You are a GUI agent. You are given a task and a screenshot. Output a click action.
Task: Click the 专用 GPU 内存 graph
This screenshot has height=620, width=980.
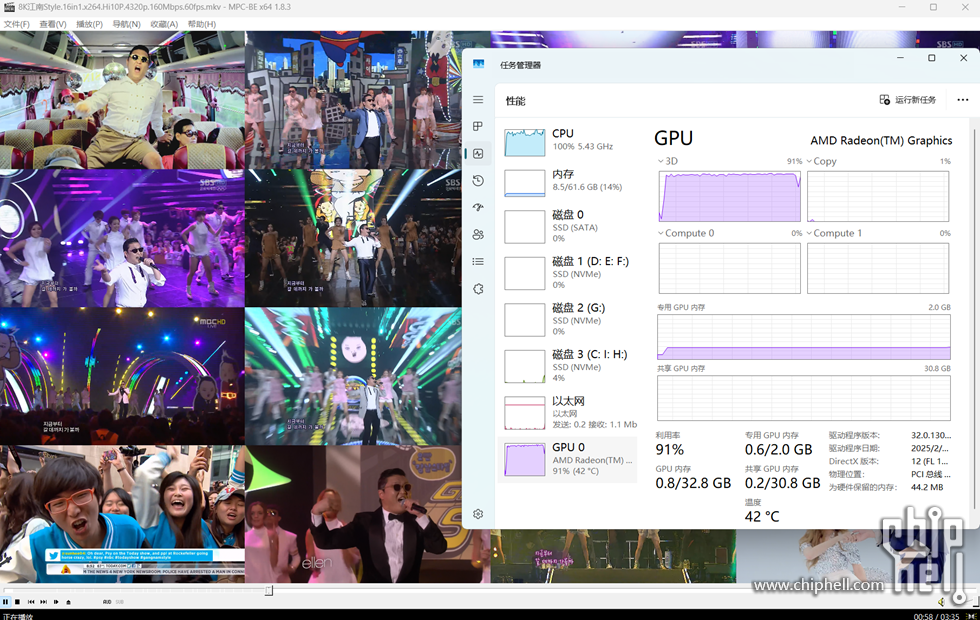[x=804, y=337]
